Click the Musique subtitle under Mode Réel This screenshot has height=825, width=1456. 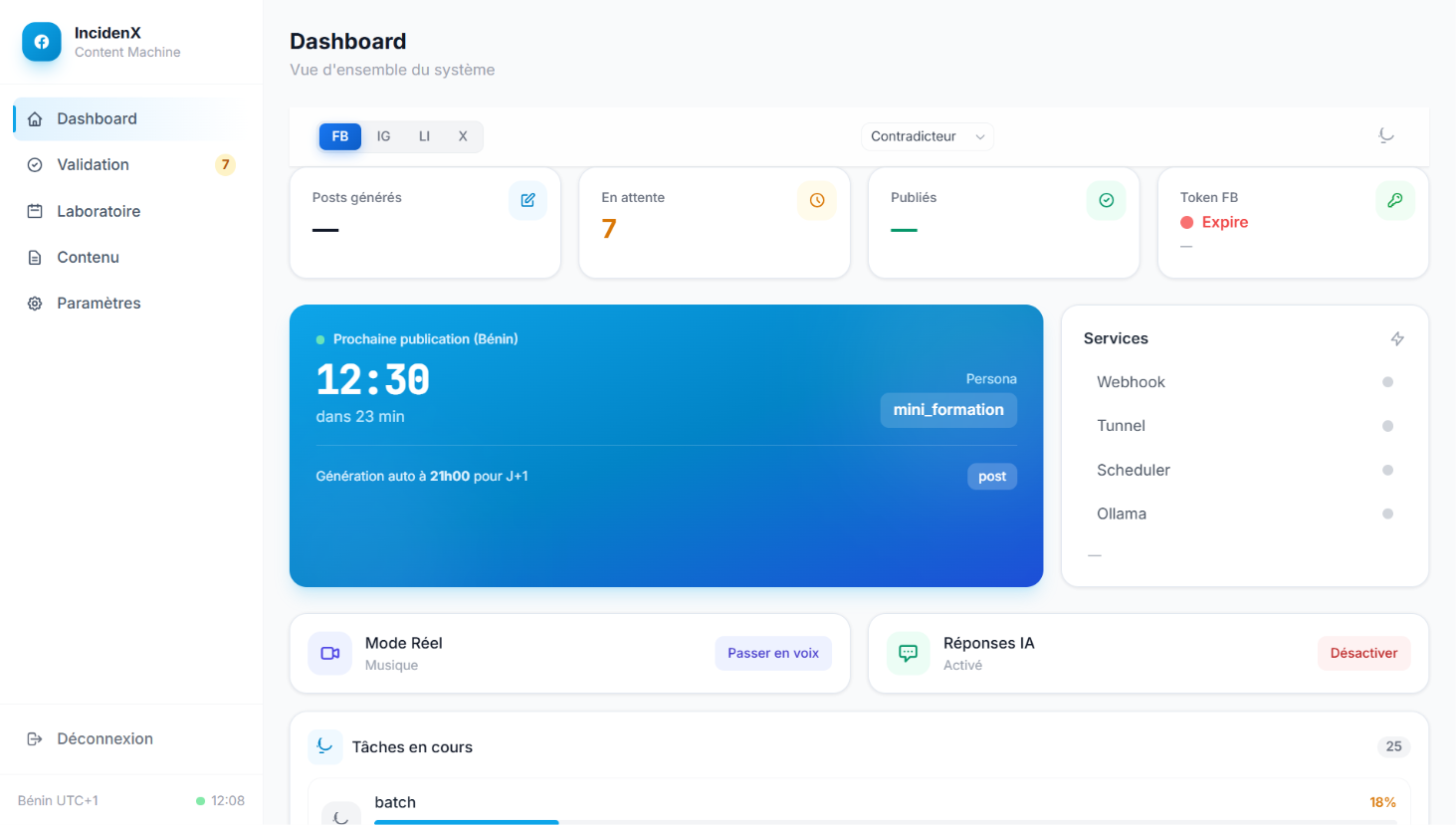(391, 666)
